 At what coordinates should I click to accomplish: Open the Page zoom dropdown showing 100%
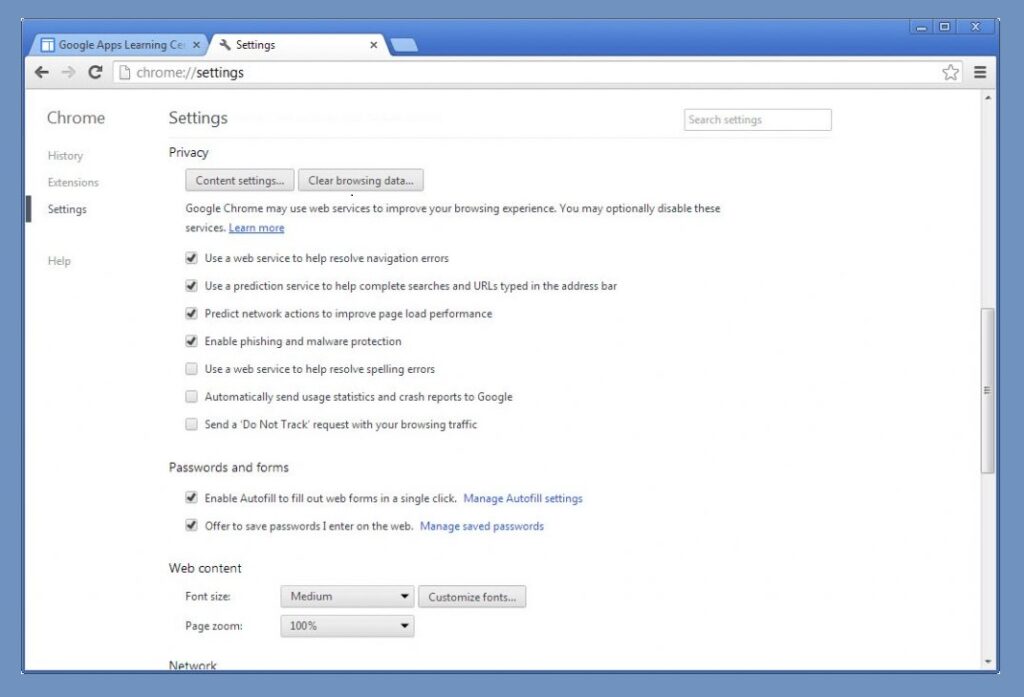click(x=347, y=626)
